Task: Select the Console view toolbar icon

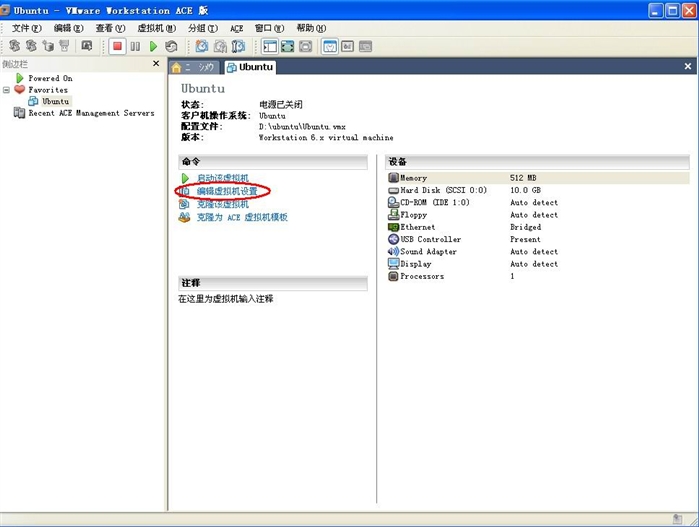Action: [x=348, y=46]
